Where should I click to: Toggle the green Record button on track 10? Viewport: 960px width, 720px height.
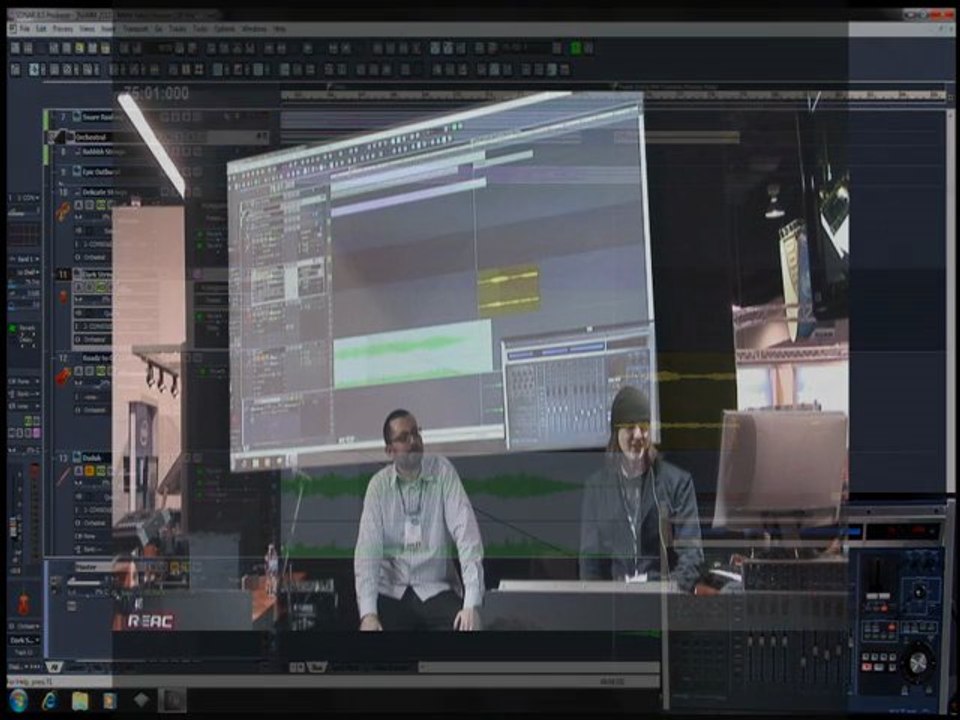pos(100,205)
